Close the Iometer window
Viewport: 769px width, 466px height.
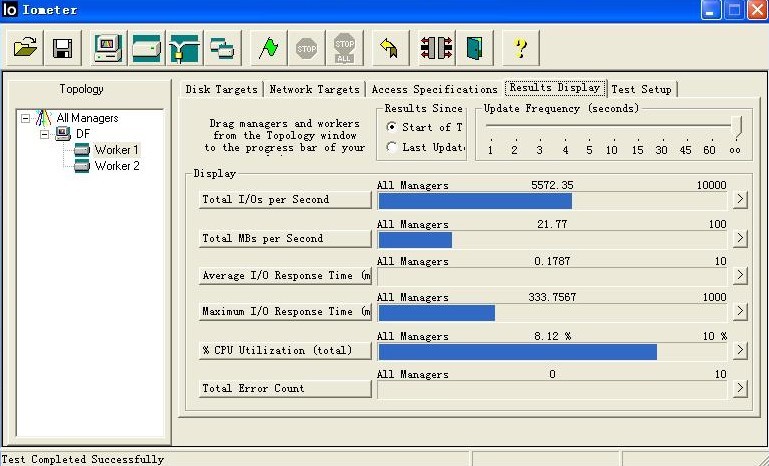point(757,10)
